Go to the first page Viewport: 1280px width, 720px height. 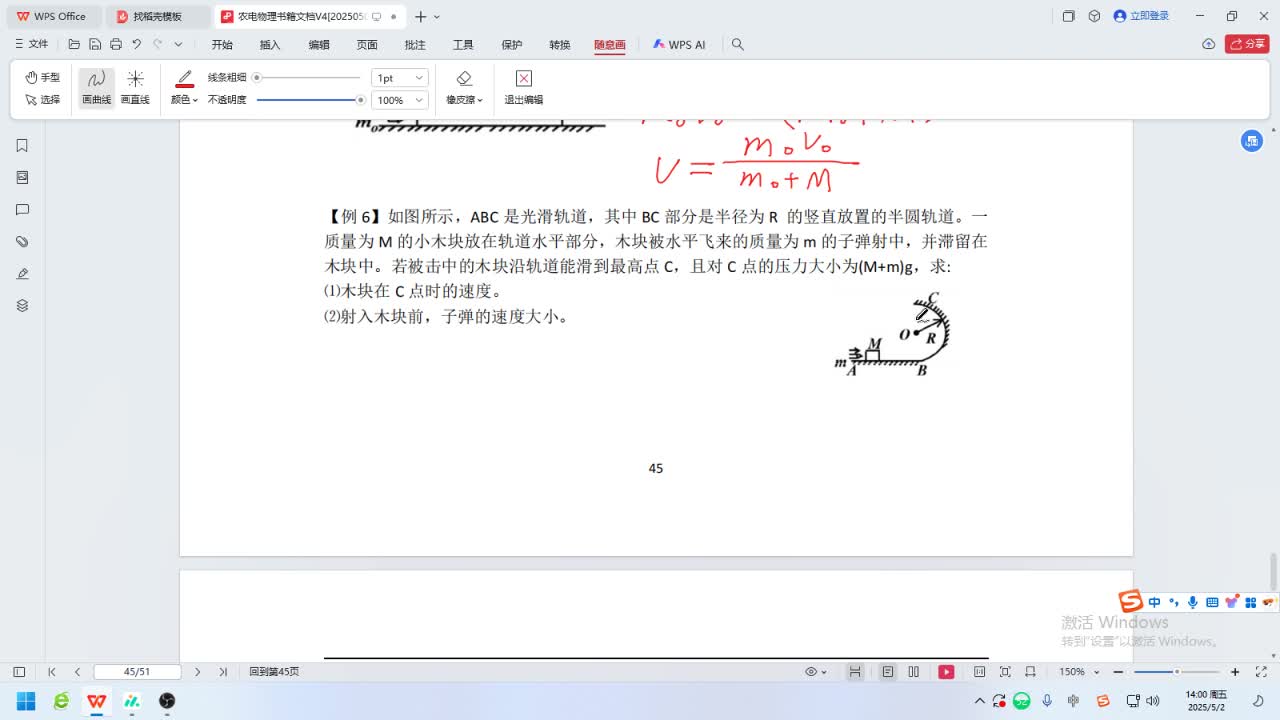[x=52, y=672]
